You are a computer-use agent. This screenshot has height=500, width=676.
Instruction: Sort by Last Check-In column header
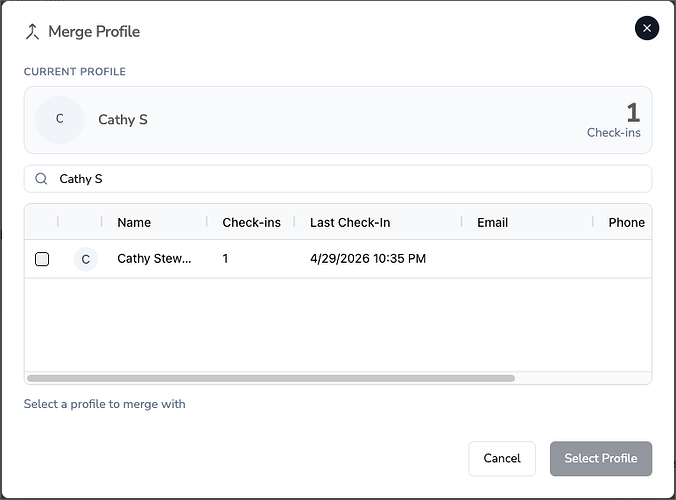pyautogui.click(x=350, y=222)
